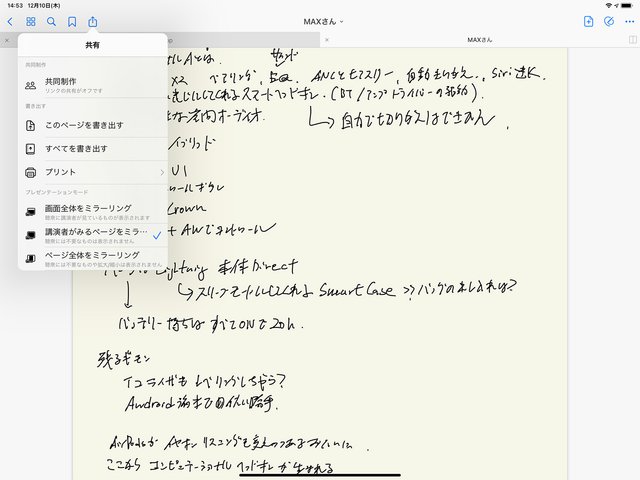This screenshot has height=480, width=640.
Task: Tap the back arrow to leave the notebook
Action: click(10, 21)
